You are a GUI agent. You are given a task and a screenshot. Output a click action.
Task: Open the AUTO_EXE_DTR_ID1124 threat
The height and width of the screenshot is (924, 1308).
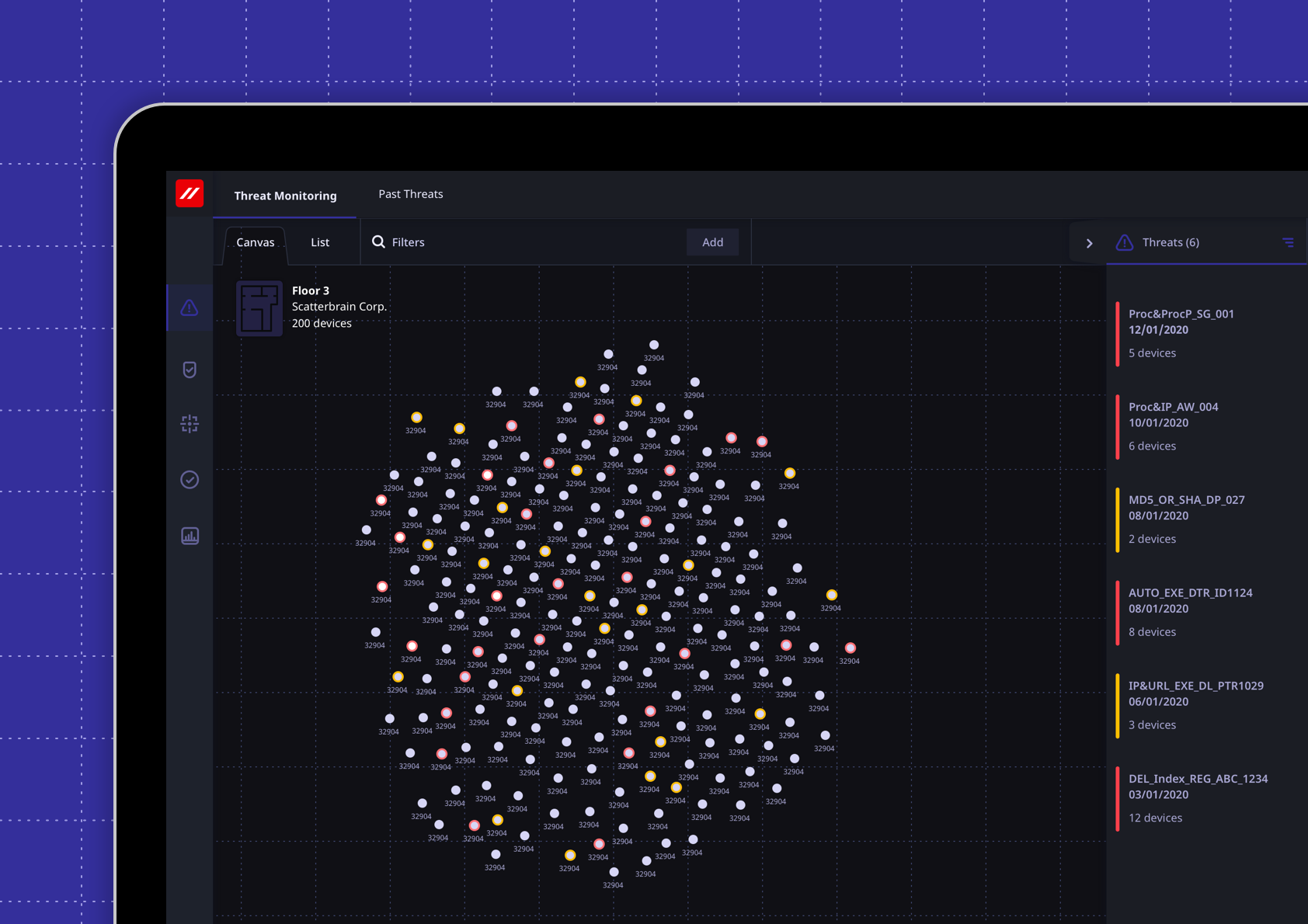pyautogui.click(x=1208, y=612)
